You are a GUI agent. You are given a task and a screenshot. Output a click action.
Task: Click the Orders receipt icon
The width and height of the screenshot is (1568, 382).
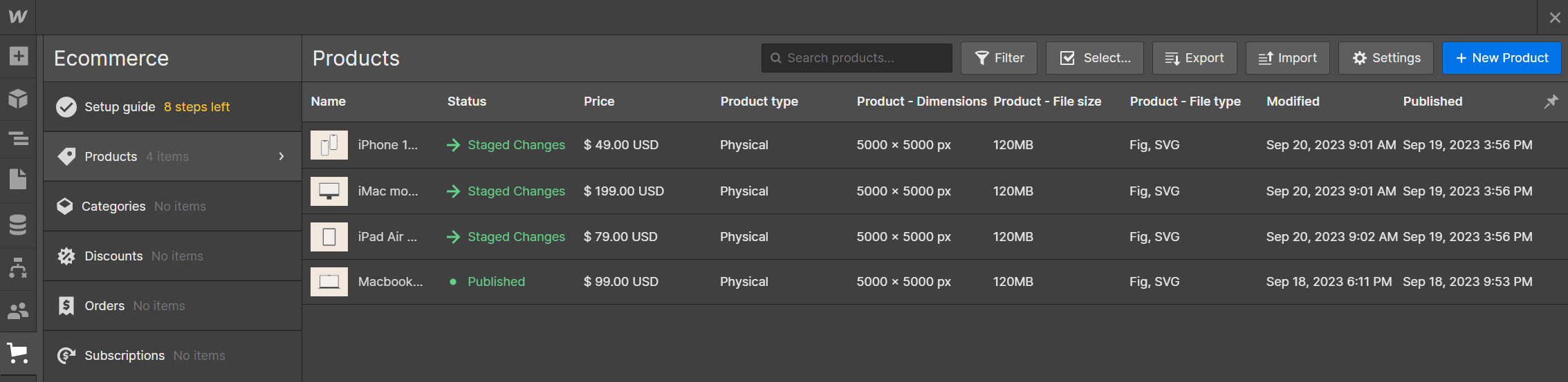pos(66,306)
